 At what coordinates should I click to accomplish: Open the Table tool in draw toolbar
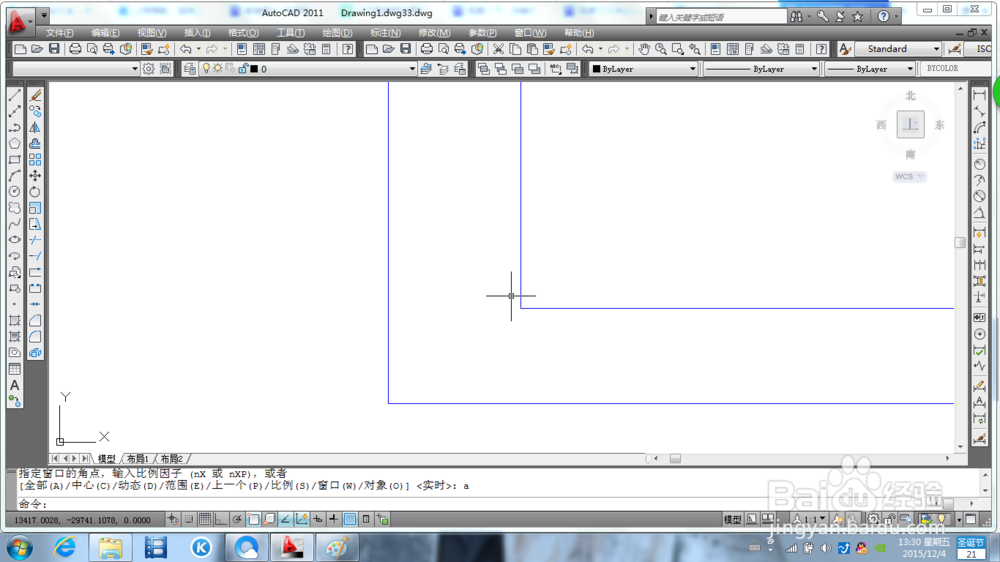pos(15,369)
